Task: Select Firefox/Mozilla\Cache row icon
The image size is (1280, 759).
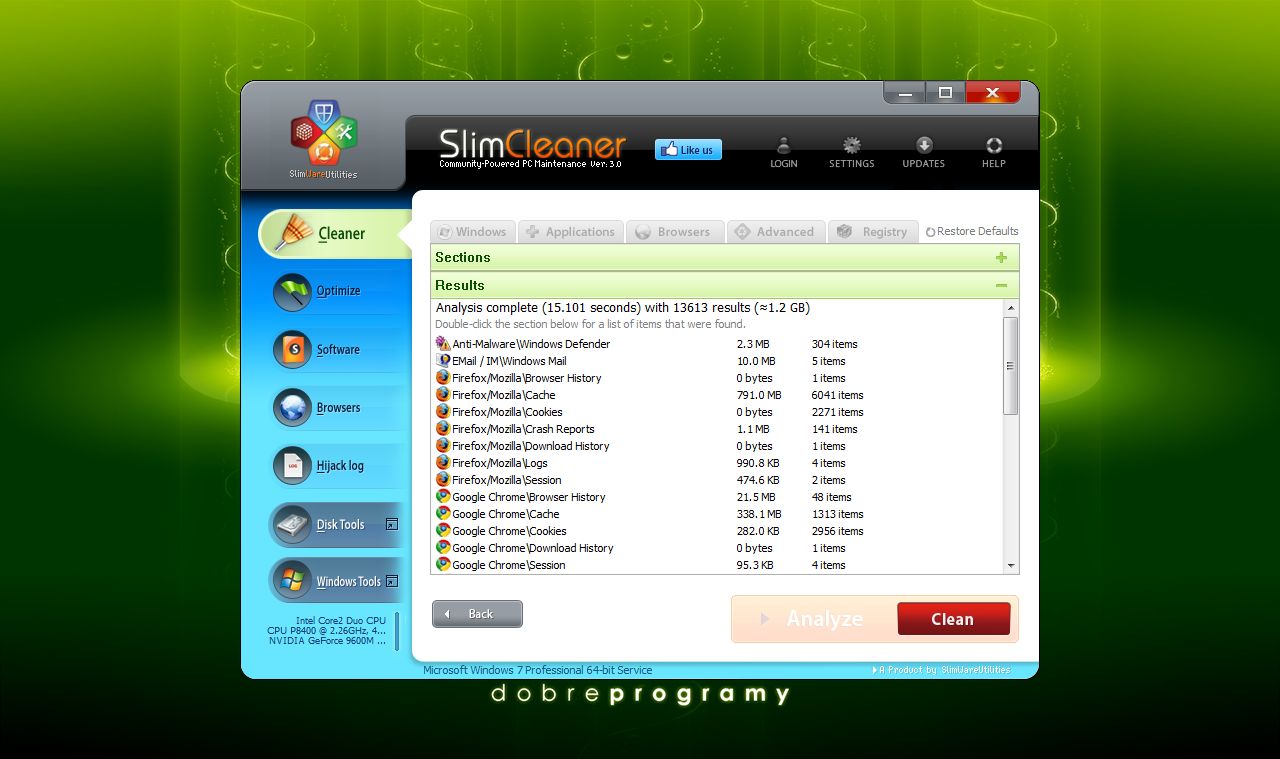Action: click(443, 395)
